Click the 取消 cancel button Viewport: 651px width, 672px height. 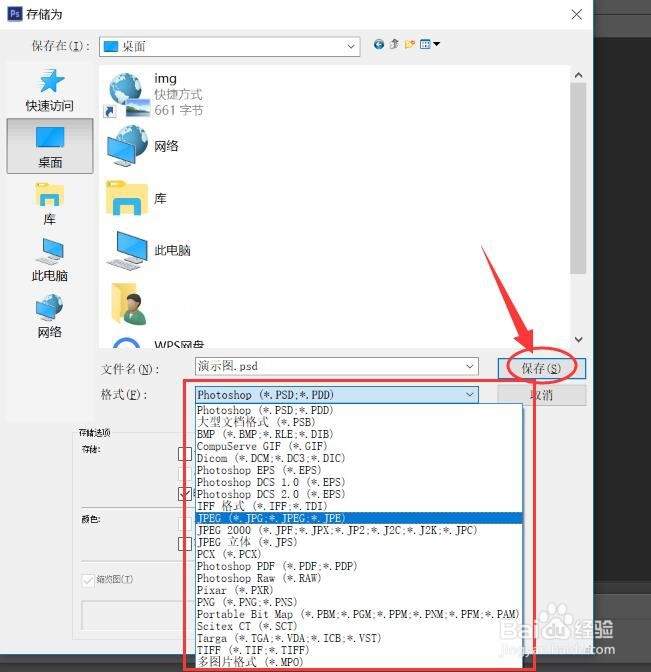coord(541,395)
